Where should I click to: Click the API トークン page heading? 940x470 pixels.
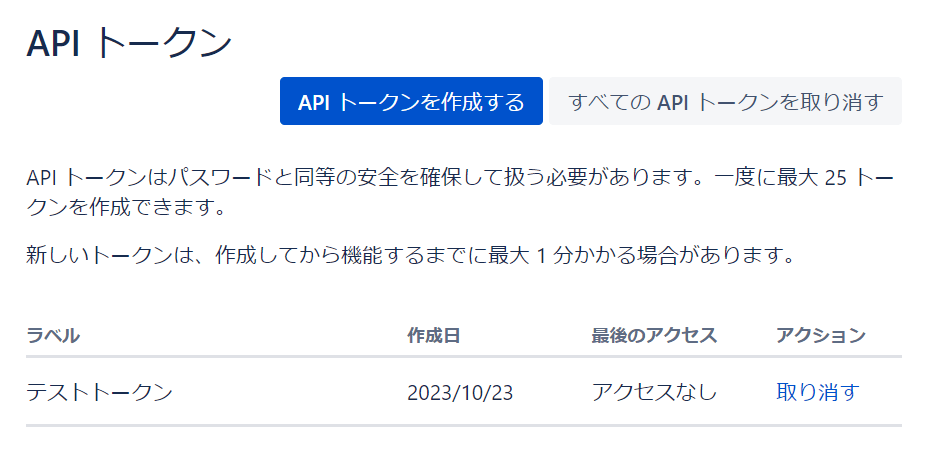coord(129,43)
